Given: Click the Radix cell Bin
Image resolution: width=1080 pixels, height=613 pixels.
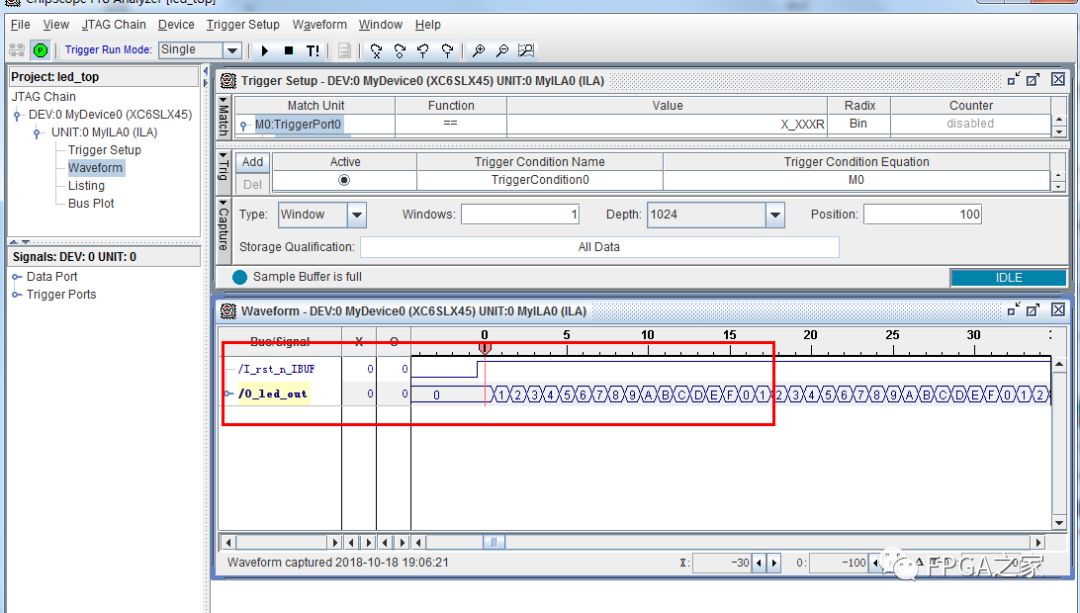Looking at the screenshot, I should pyautogui.click(x=859, y=125).
